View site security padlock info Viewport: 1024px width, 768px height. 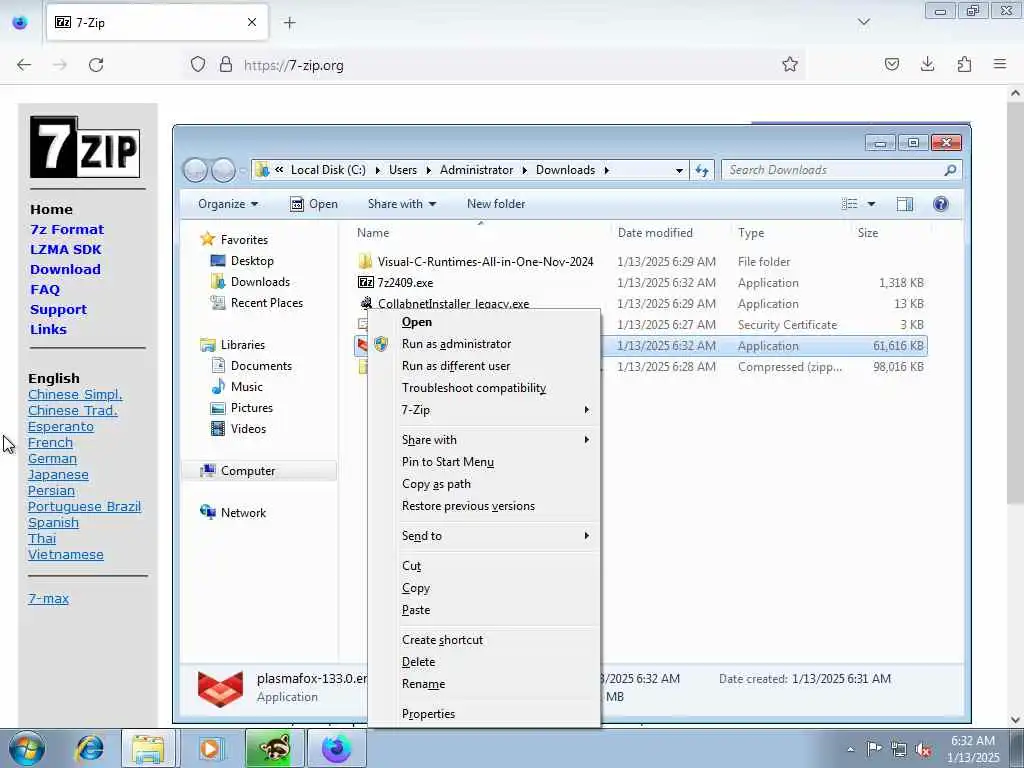pyautogui.click(x=225, y=65)
